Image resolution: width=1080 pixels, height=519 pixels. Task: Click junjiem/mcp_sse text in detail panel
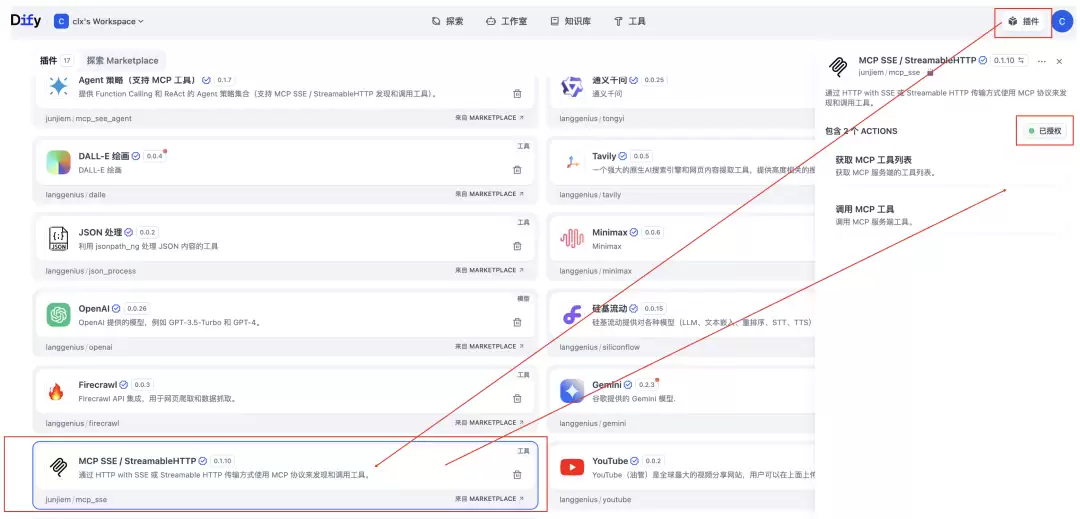[x=889, y=72]
